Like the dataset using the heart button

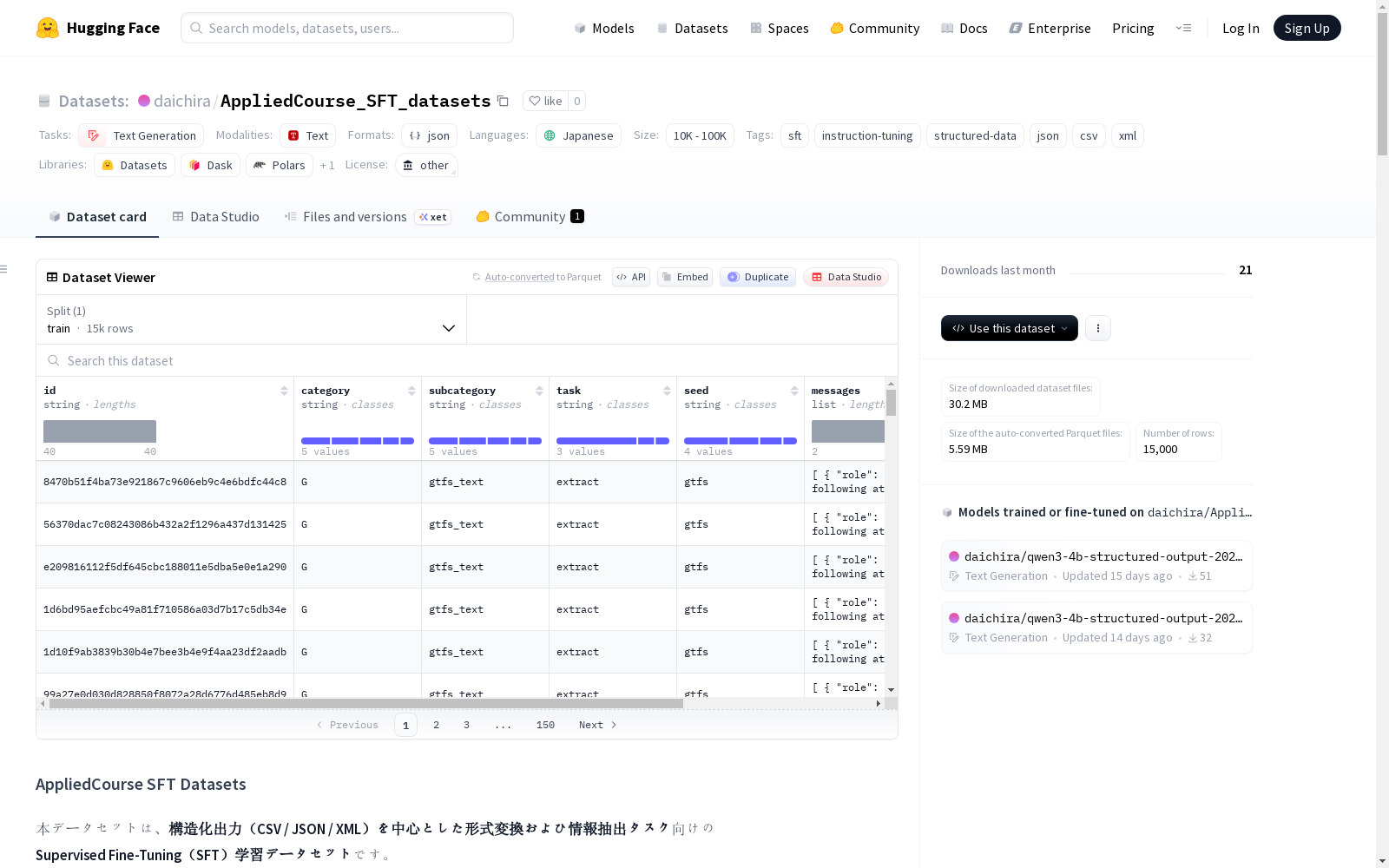tap(545, 101)
